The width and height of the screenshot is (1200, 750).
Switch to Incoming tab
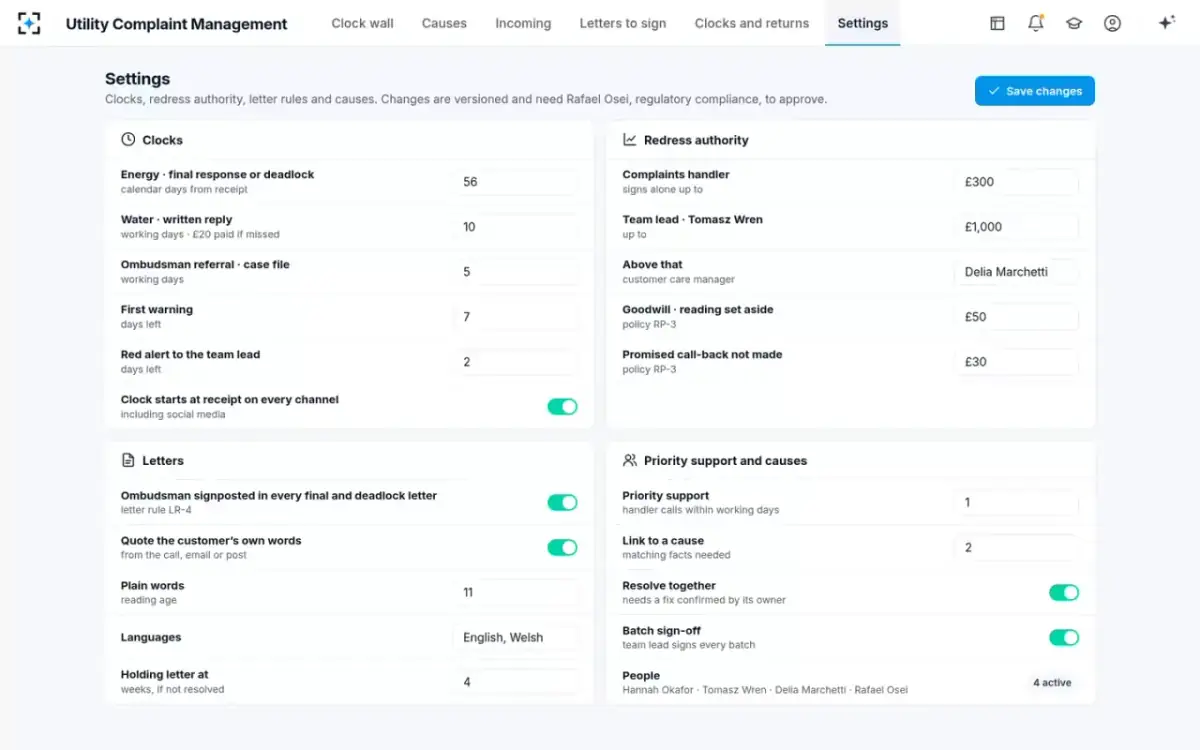point(523,23)
